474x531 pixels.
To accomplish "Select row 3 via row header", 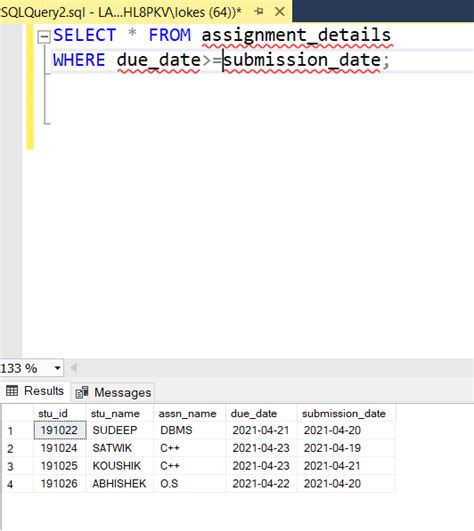I will tap(18, 466).
